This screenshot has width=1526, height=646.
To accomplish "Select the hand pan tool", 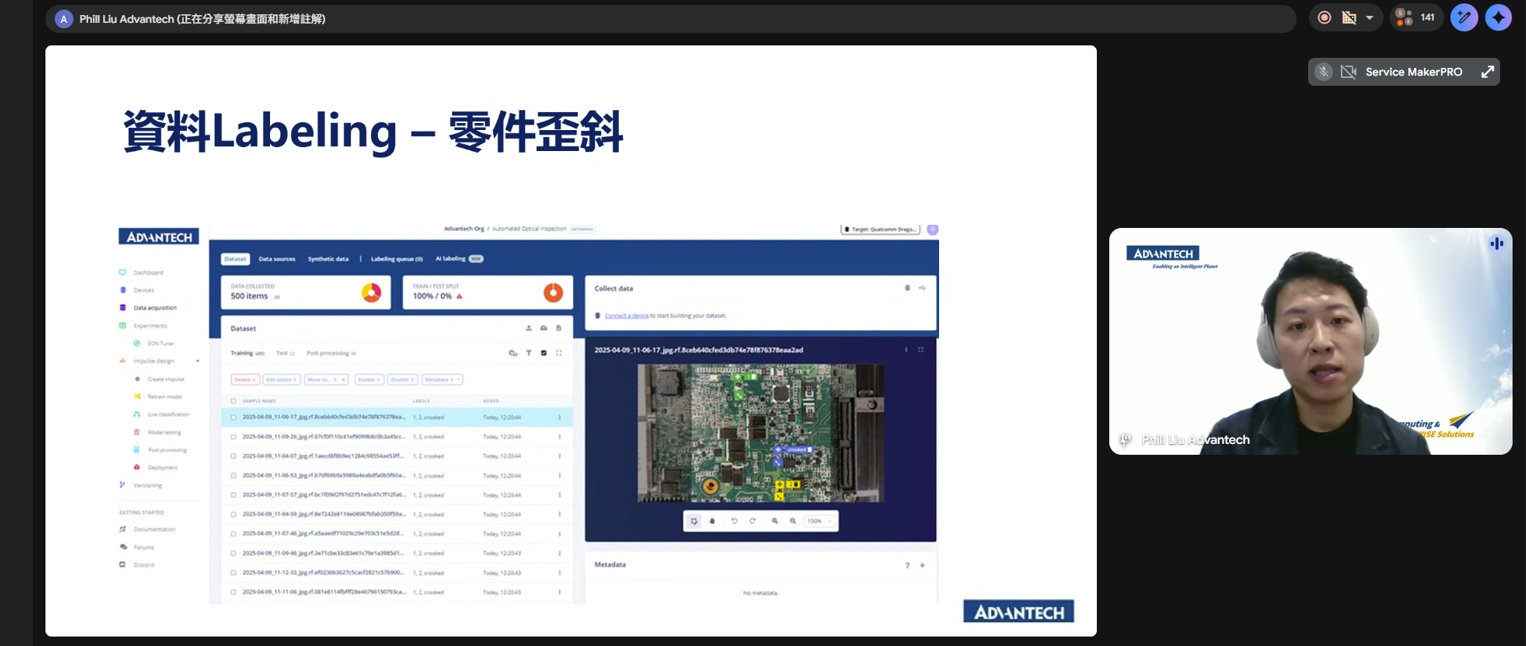I will (x=712, y=521).
